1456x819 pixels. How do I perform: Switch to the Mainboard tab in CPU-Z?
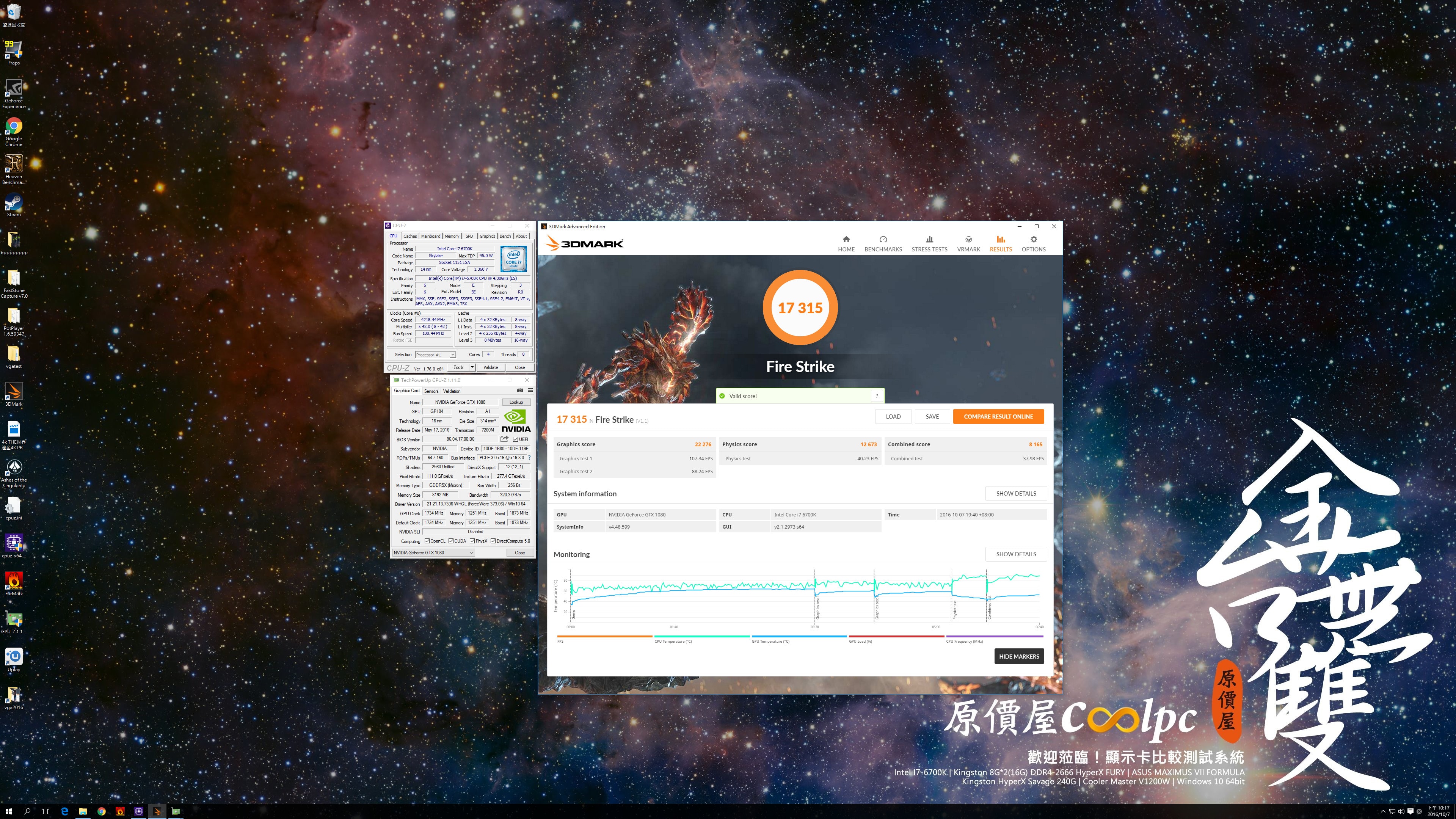(x=430, y=236)
